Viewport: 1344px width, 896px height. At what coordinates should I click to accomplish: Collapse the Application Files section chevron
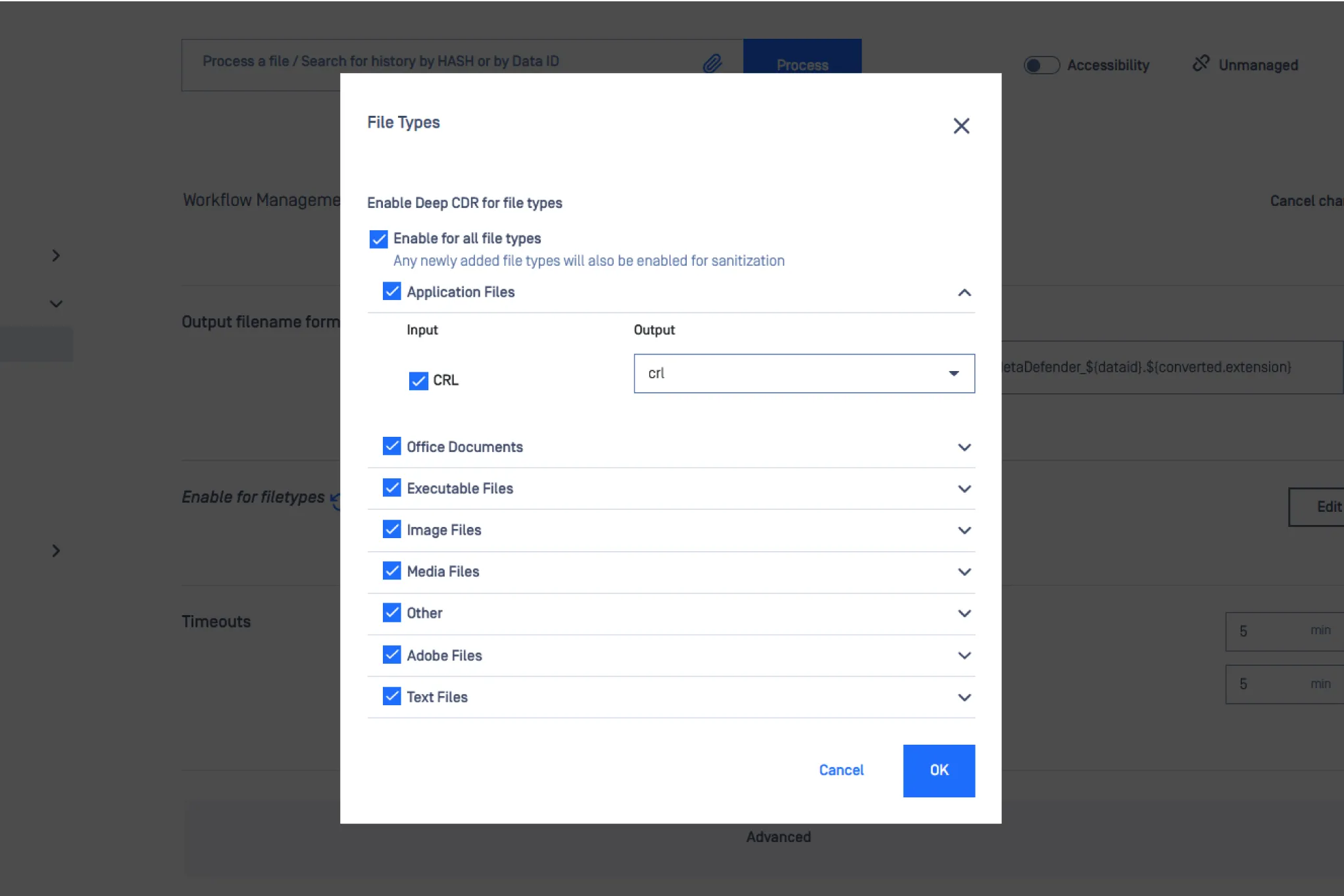[x=964, y=293]
